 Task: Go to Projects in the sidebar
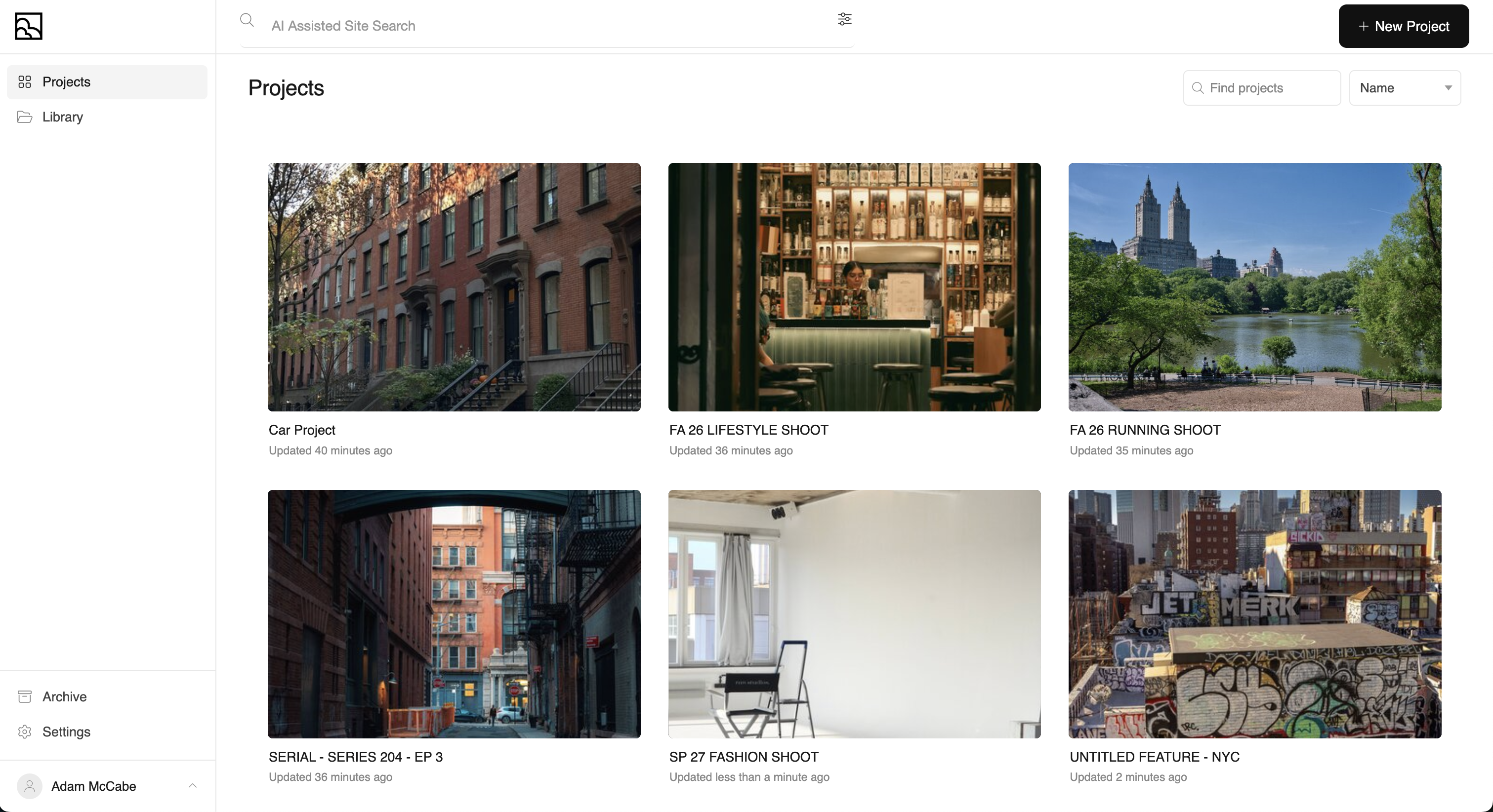tap(107, 81)
